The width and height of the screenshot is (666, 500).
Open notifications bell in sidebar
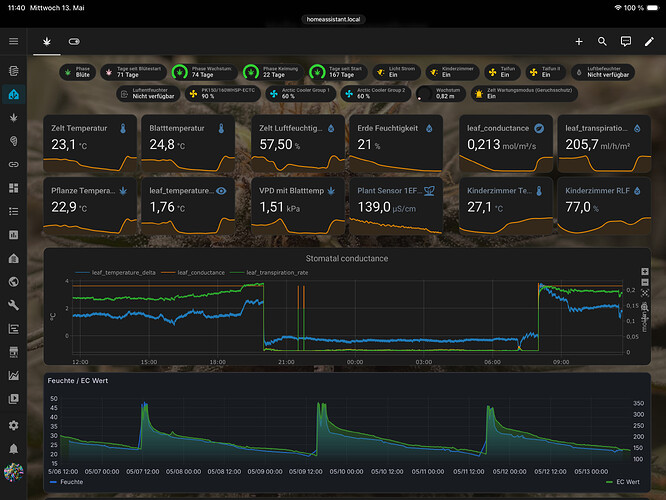[14, 449]
